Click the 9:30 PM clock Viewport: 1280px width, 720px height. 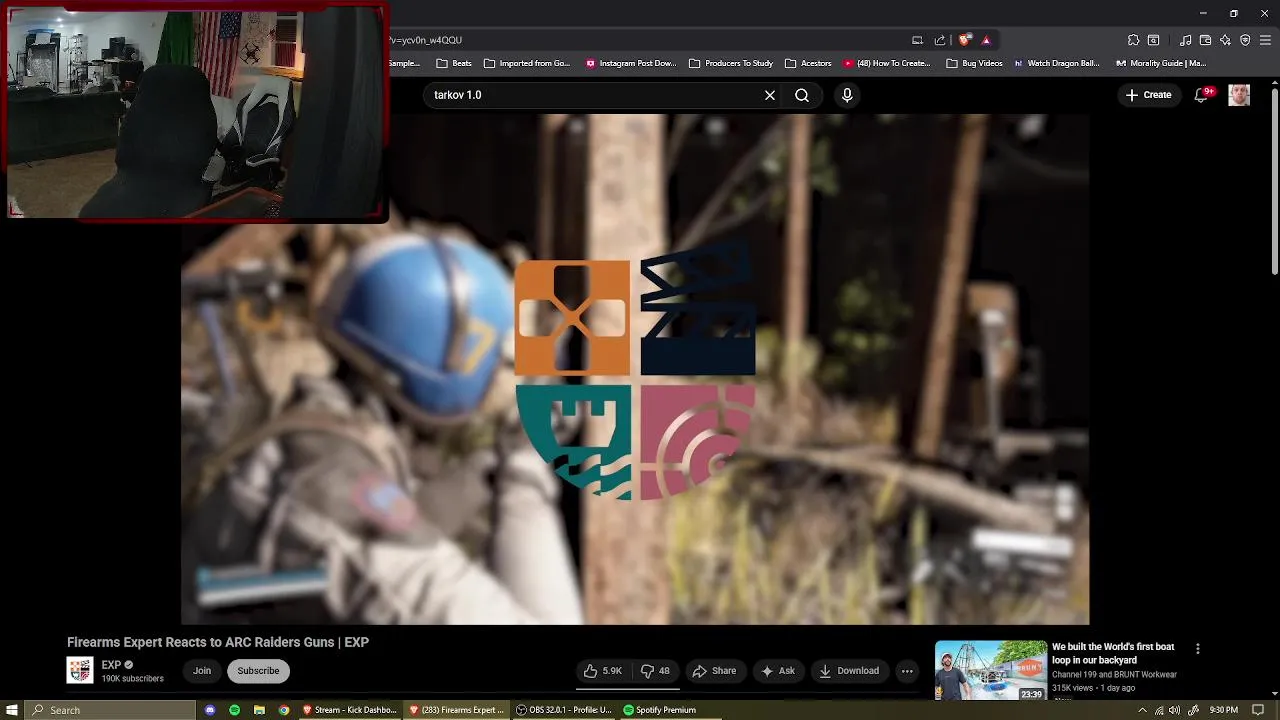(x=1223, y=710)
